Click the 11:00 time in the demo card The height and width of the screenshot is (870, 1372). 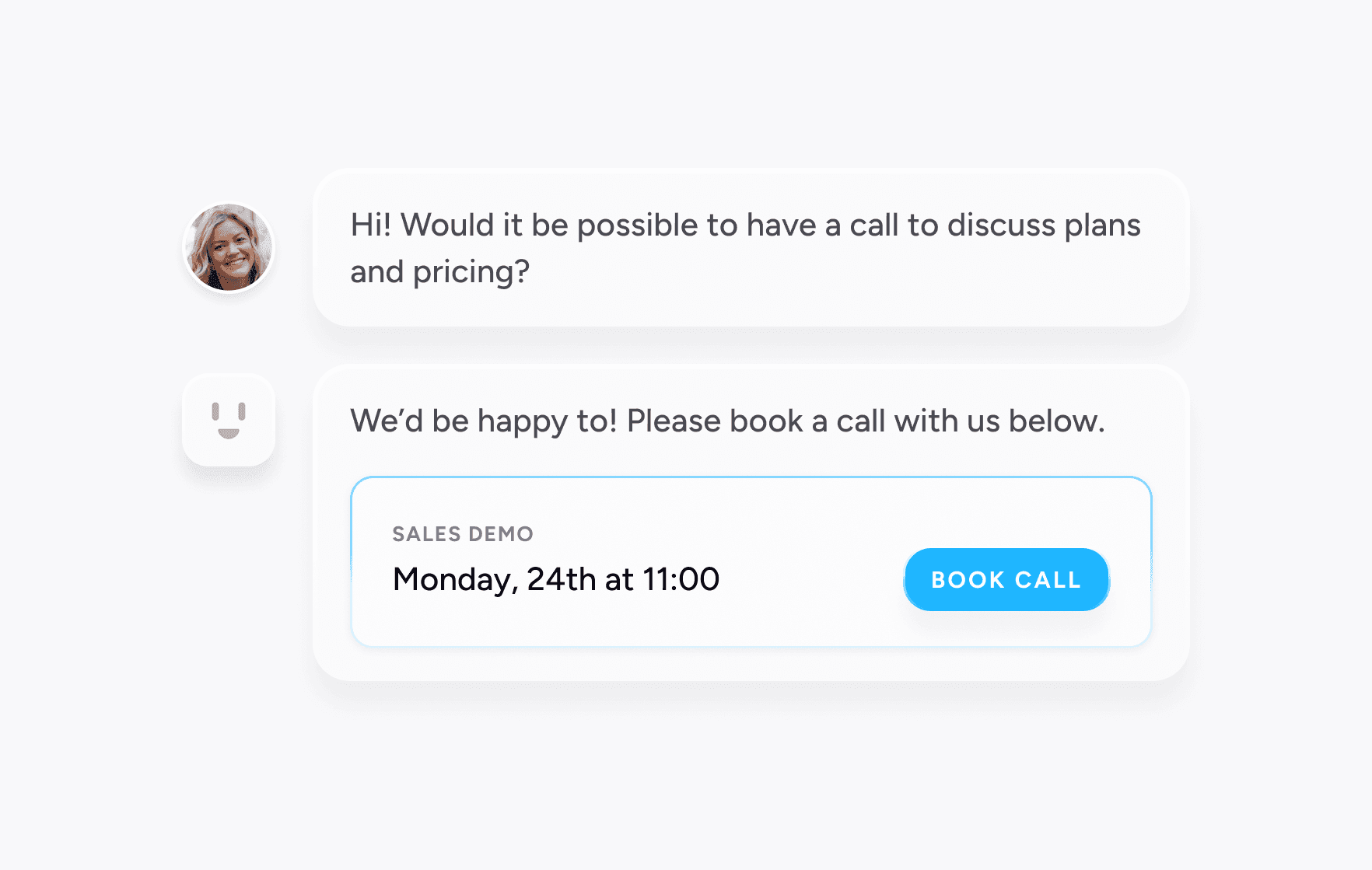pyautogui.click(x=681, y=579)
